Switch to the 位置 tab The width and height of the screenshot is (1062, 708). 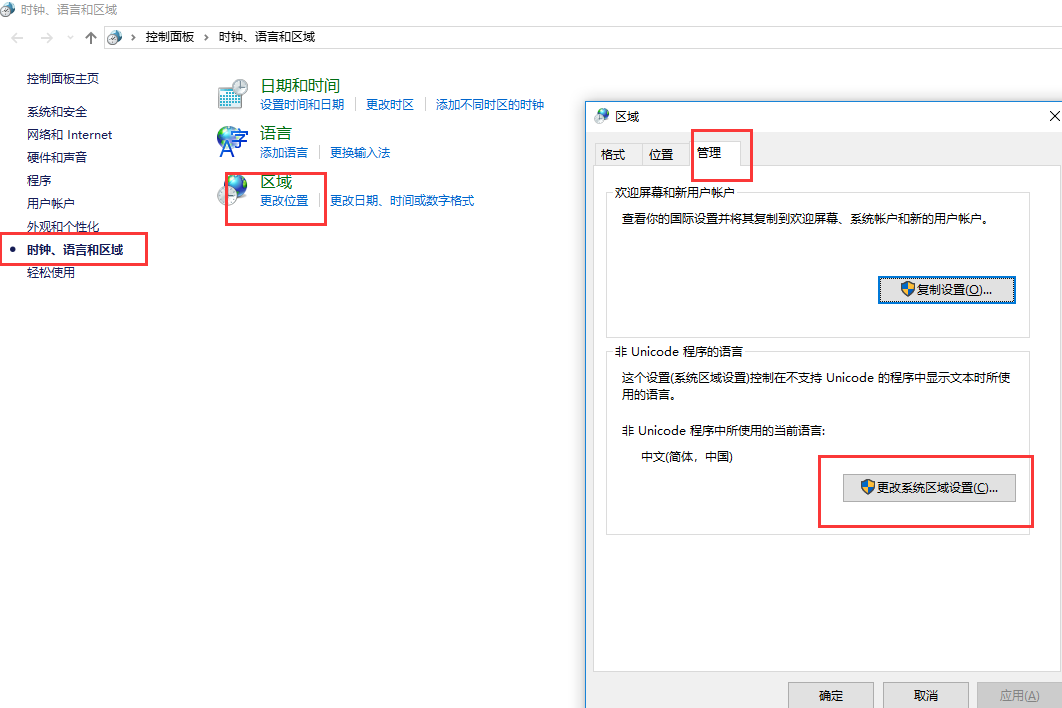click(x=660, y=154)
